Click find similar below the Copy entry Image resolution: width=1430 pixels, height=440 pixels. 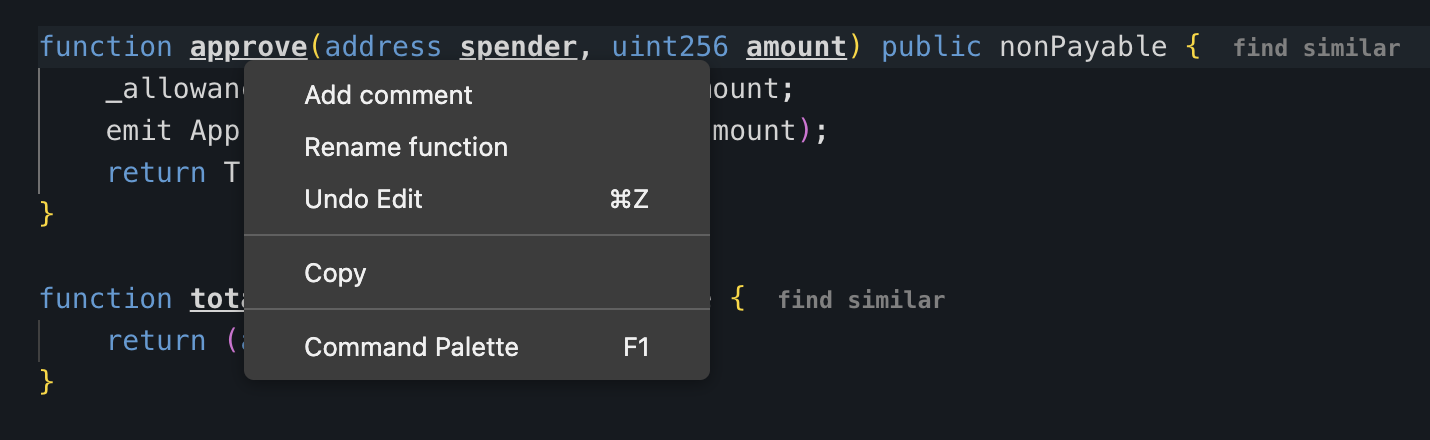point(861,300)
